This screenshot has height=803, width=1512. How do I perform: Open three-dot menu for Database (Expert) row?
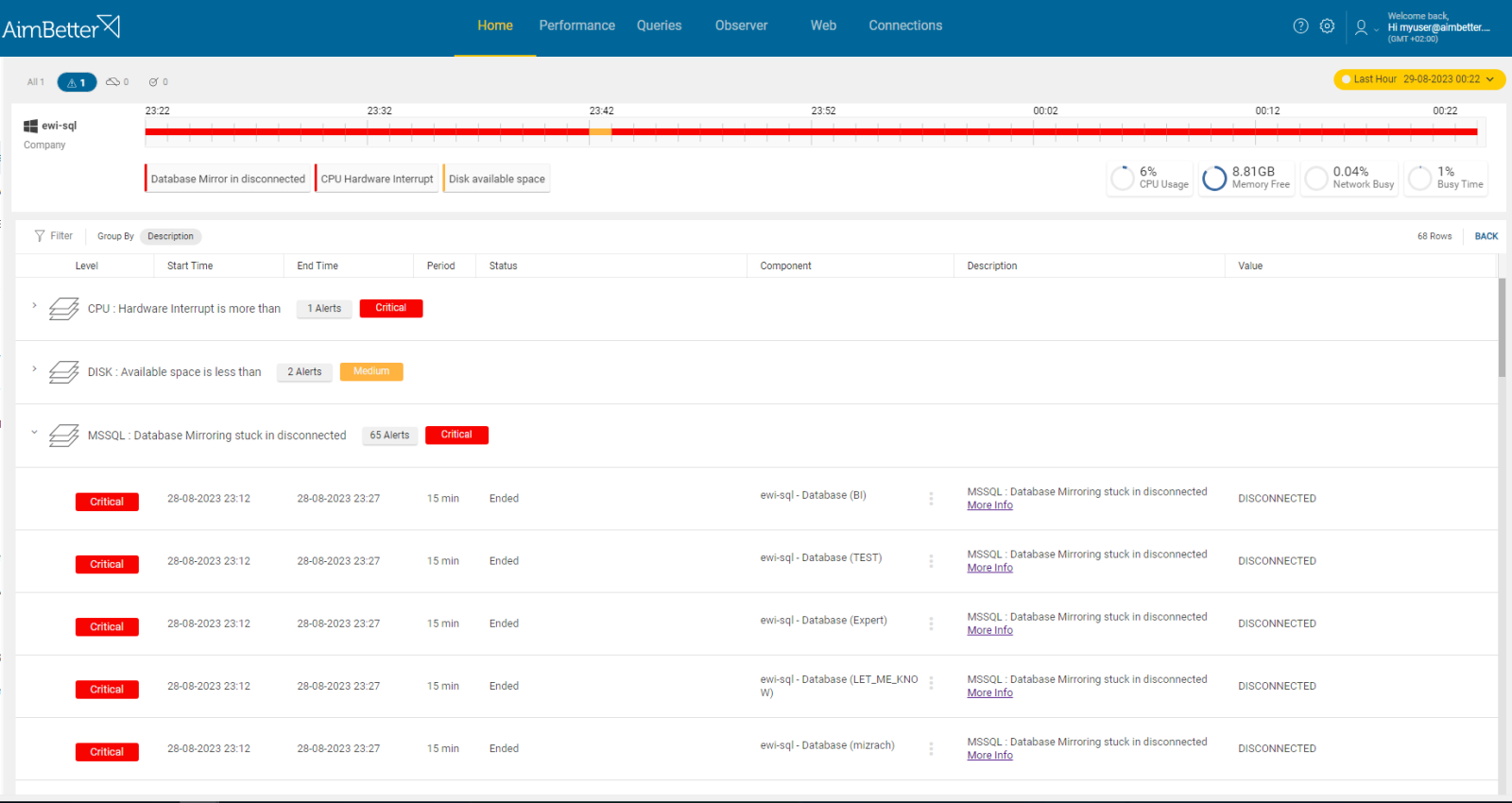point(931,624)
